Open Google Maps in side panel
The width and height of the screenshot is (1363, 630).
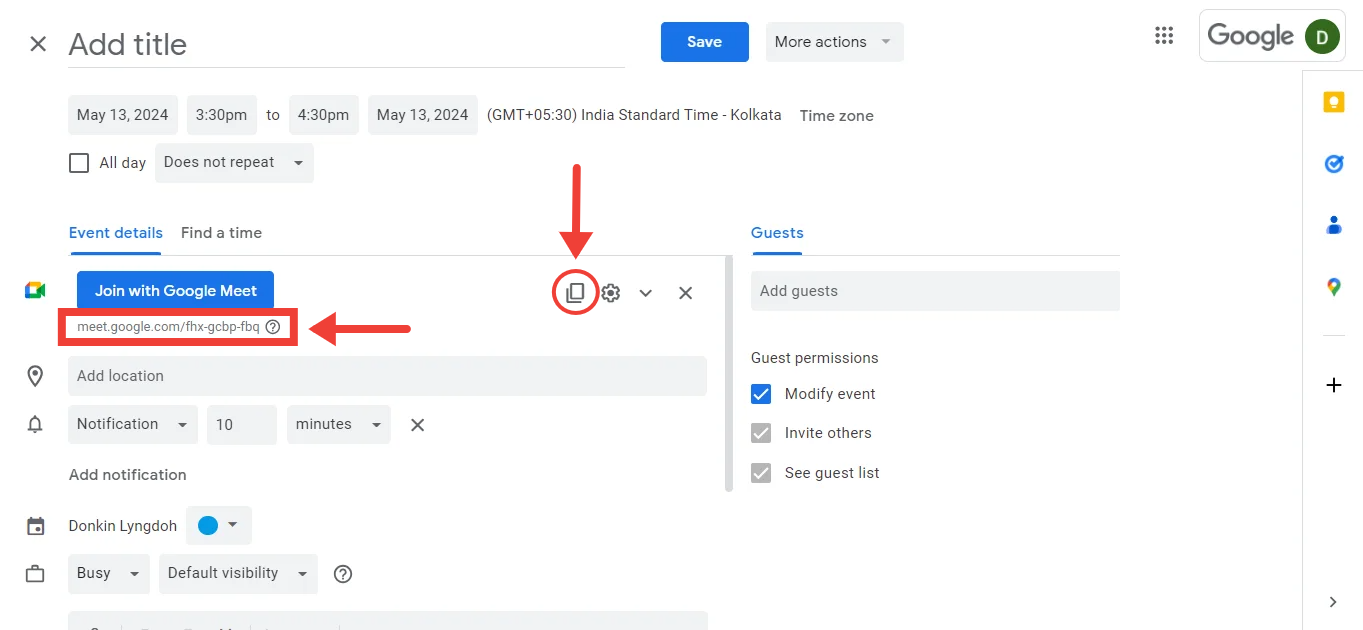click(1333, 288)
